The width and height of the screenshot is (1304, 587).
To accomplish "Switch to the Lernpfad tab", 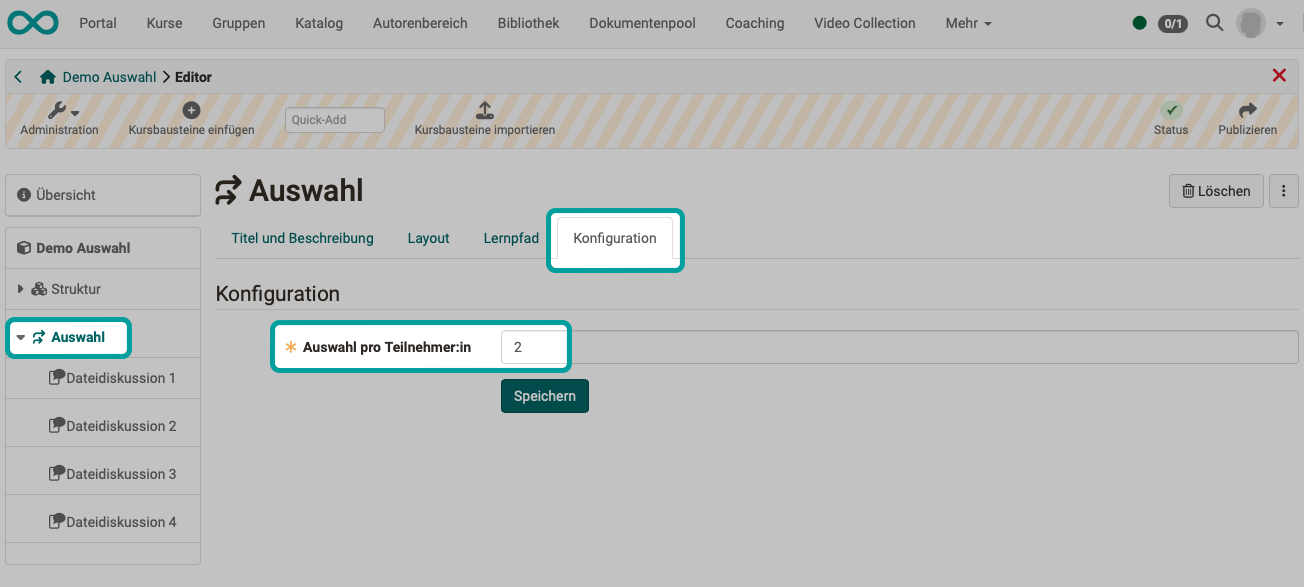I will tap(511, 238).
